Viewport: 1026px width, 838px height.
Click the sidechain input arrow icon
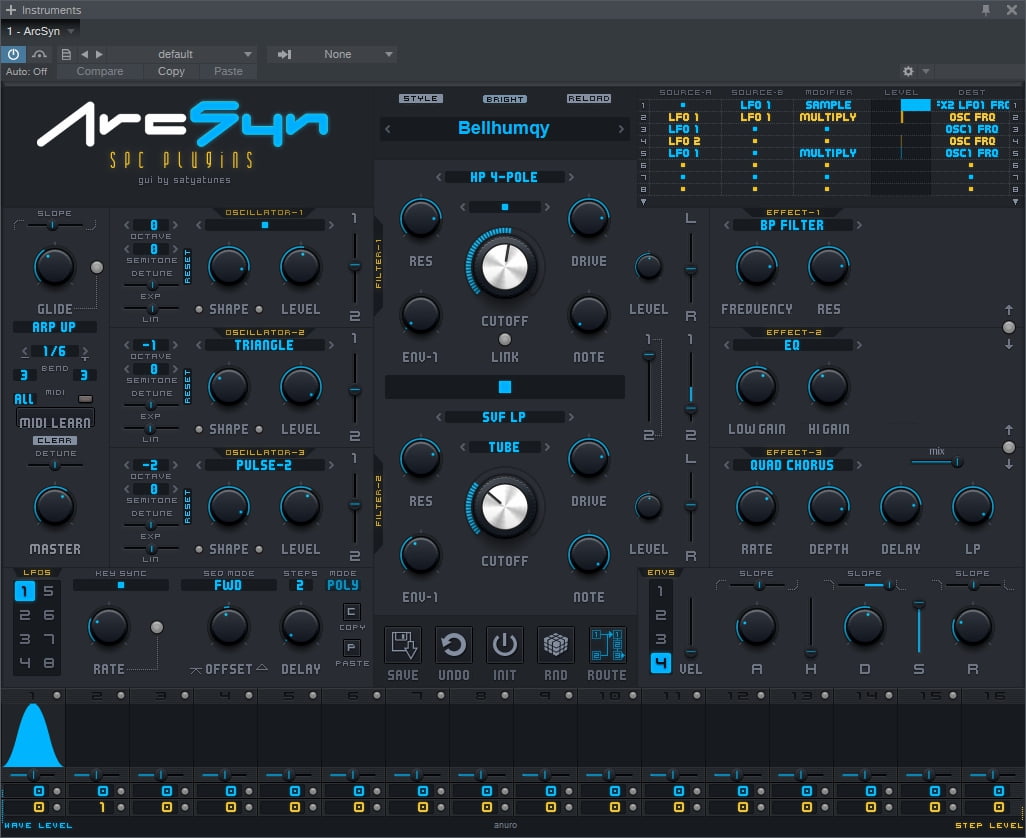point(284,54)
